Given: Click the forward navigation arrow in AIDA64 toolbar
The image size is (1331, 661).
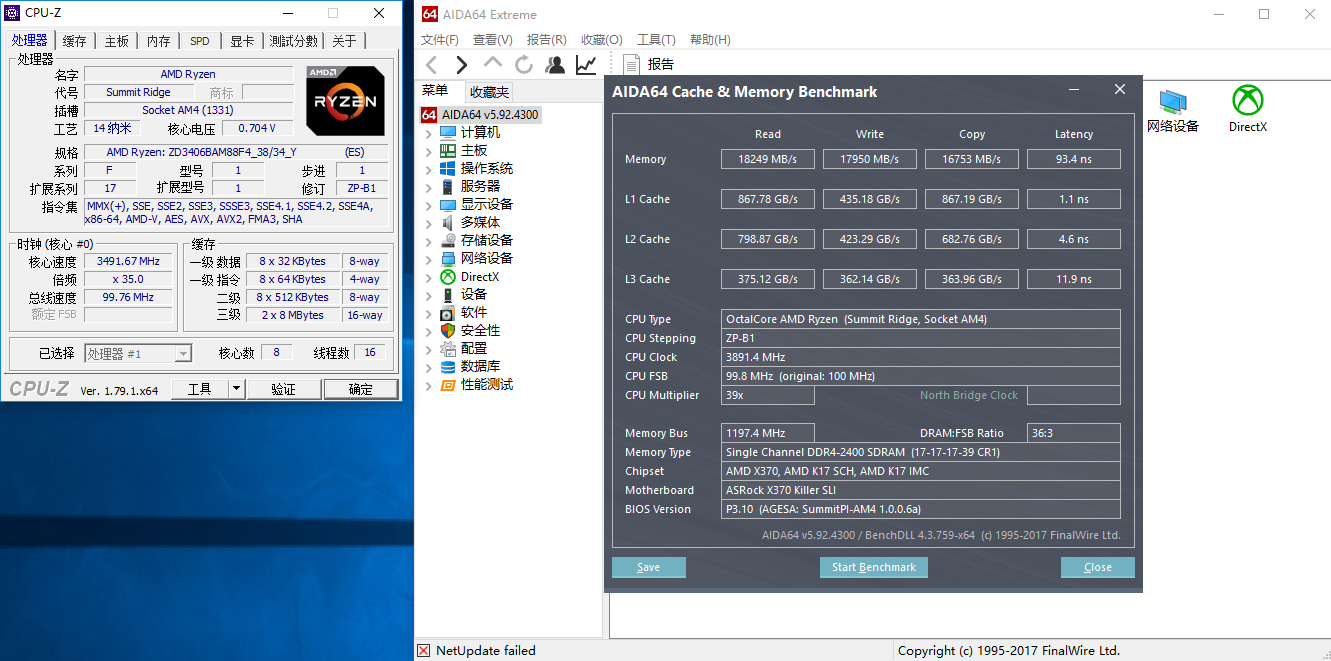Looking at the screenshot, I should click(x=461, y=65).
